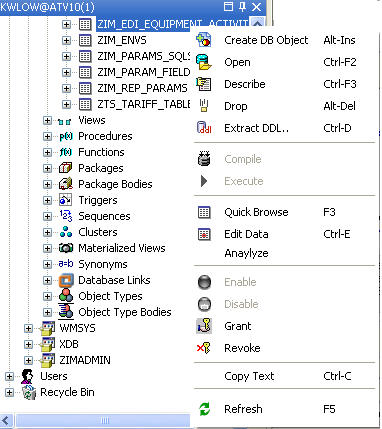Viewport: 382px width, 429px height.
Task: Expand the Recycle Bin node
Action: [x=9, y=392]
